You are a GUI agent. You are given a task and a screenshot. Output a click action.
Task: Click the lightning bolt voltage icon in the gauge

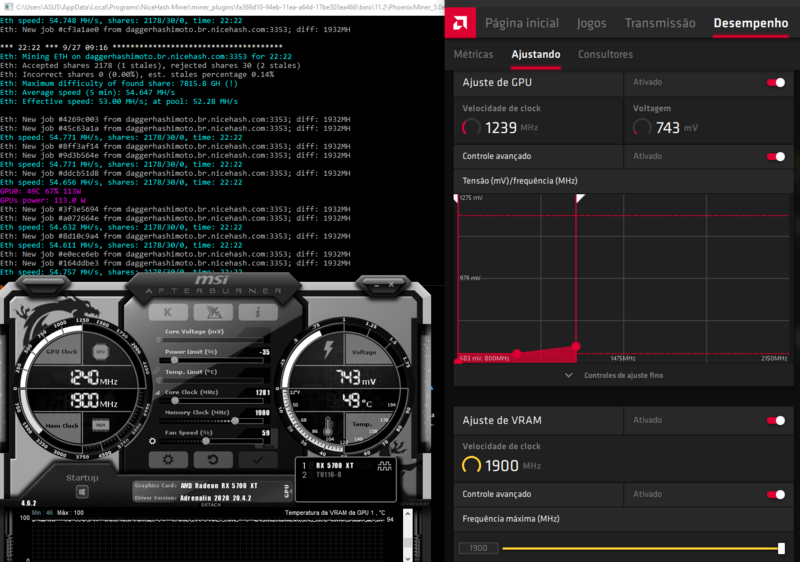tap(328, 349)
